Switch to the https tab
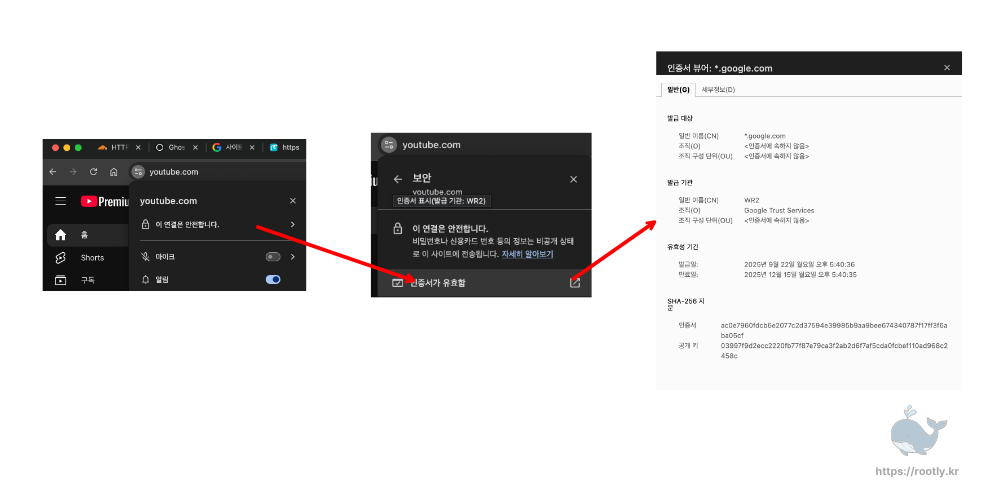Screen dimensions: 1000x500 coord(284,147)
